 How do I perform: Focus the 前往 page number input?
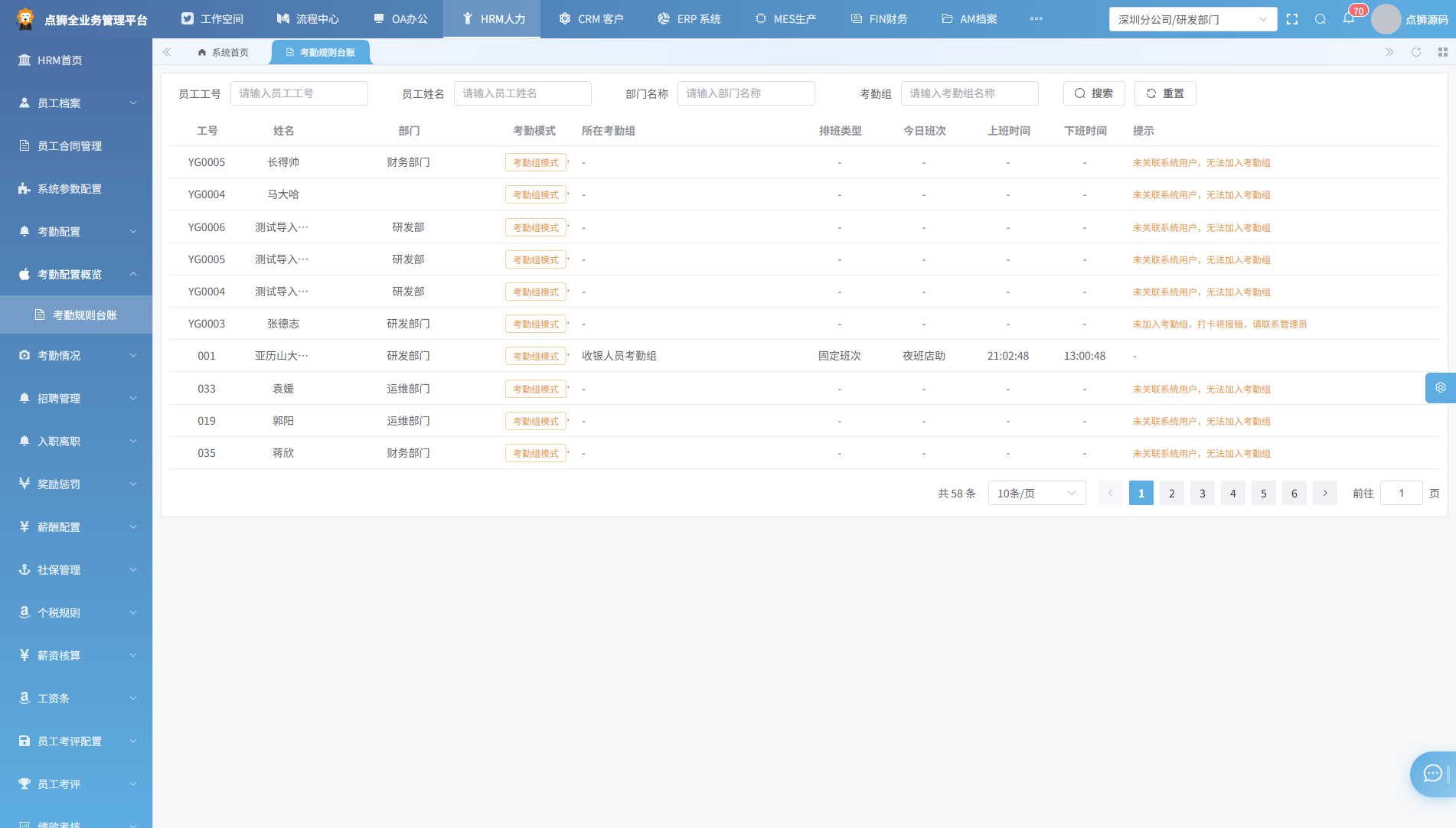tap(1402, 493)
